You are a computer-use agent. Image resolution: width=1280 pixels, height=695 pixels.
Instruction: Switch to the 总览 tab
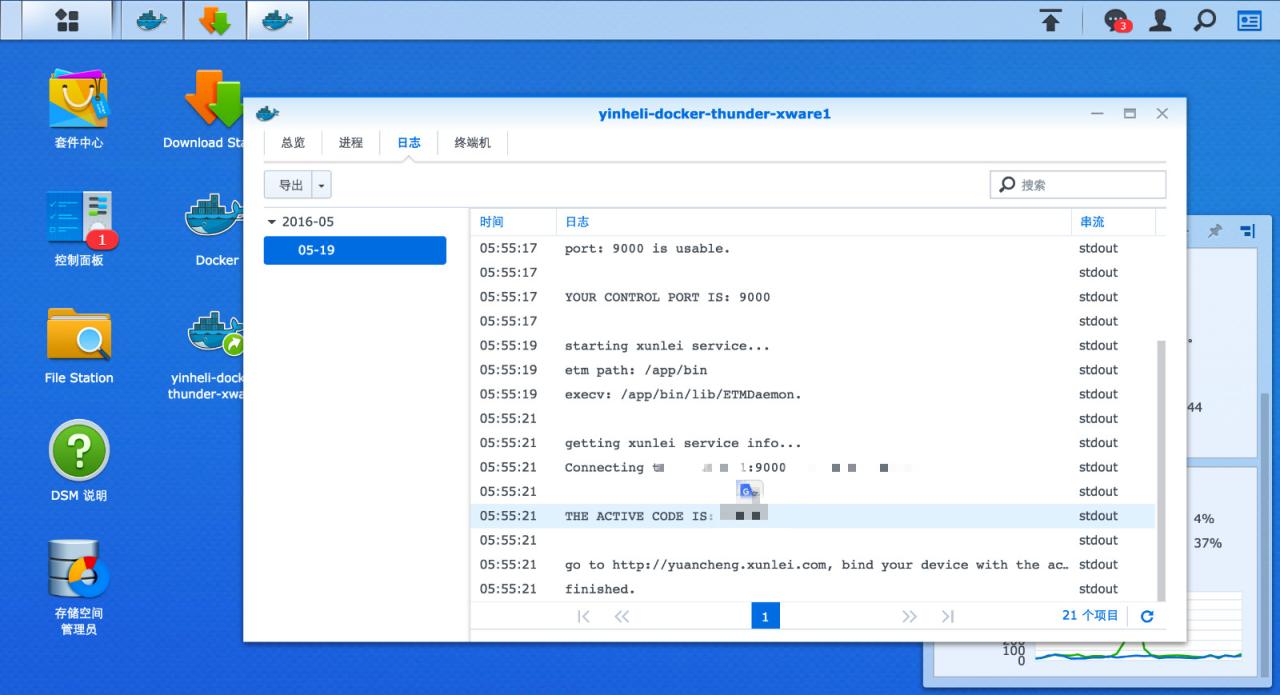(293, 143)
